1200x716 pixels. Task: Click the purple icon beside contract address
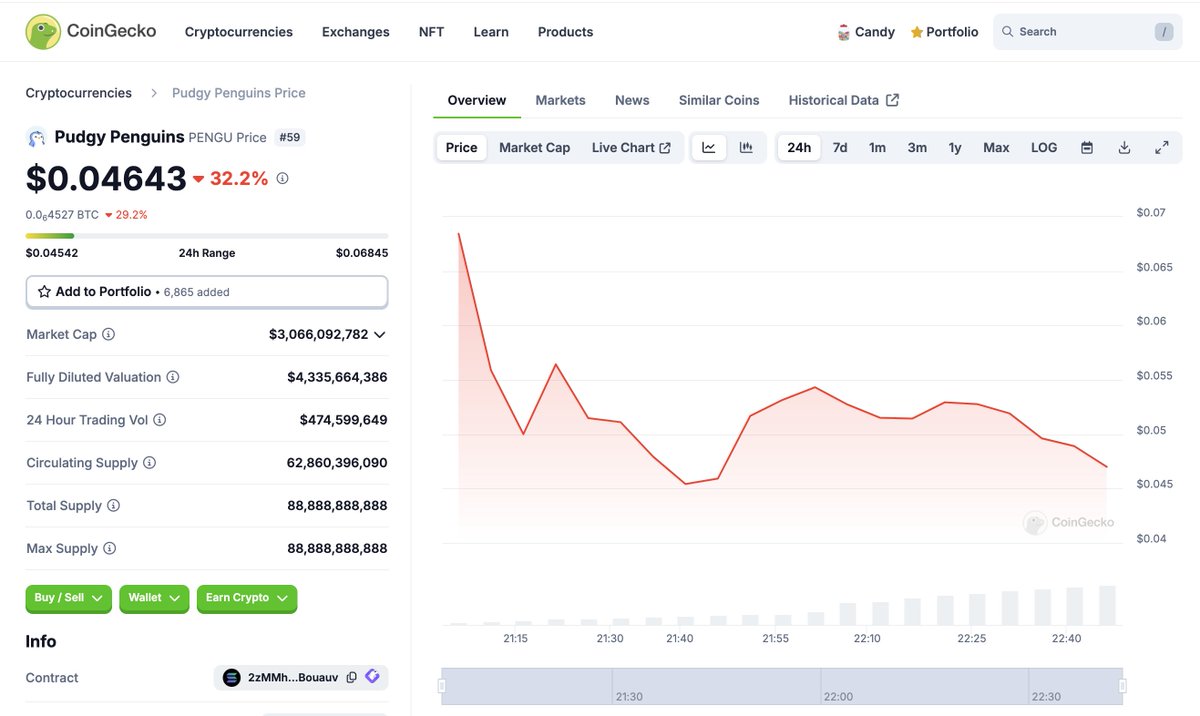tap(372, 677)
